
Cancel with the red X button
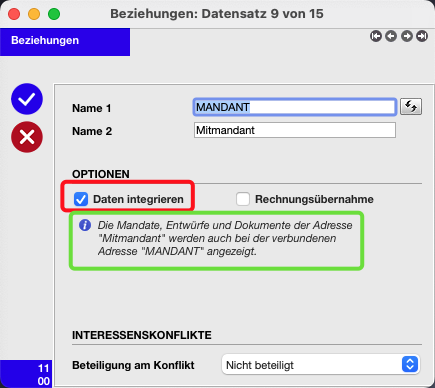27,137
